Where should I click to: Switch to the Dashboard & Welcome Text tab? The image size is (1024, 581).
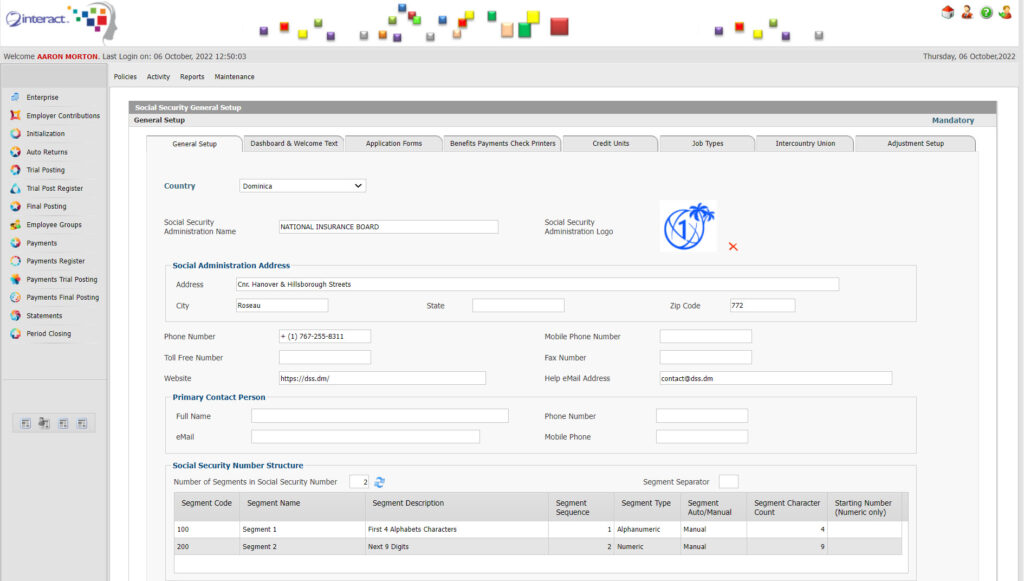294,144
